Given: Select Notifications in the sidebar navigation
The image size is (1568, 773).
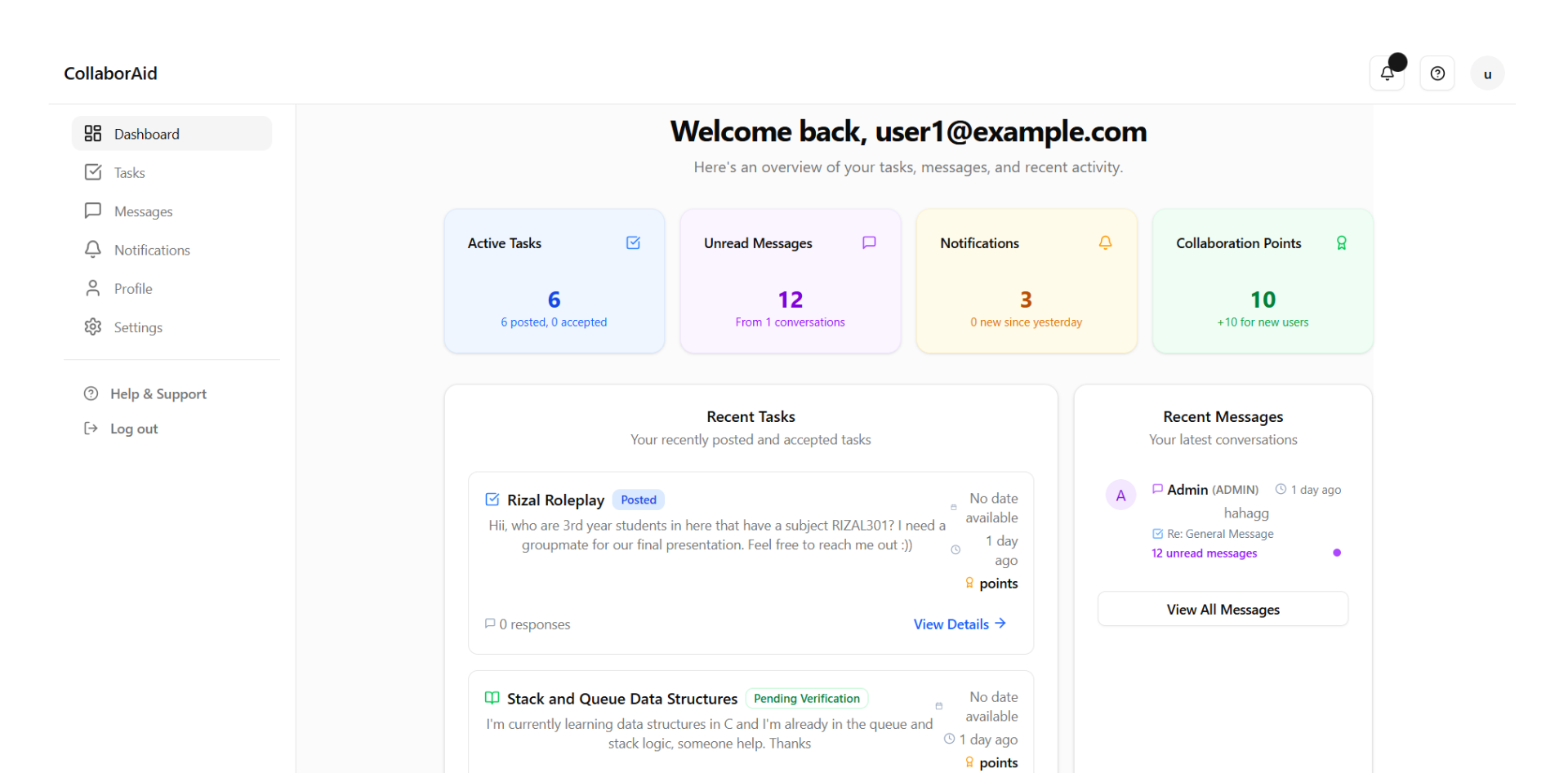Looking at the screenshot, I should pos(152,249).
